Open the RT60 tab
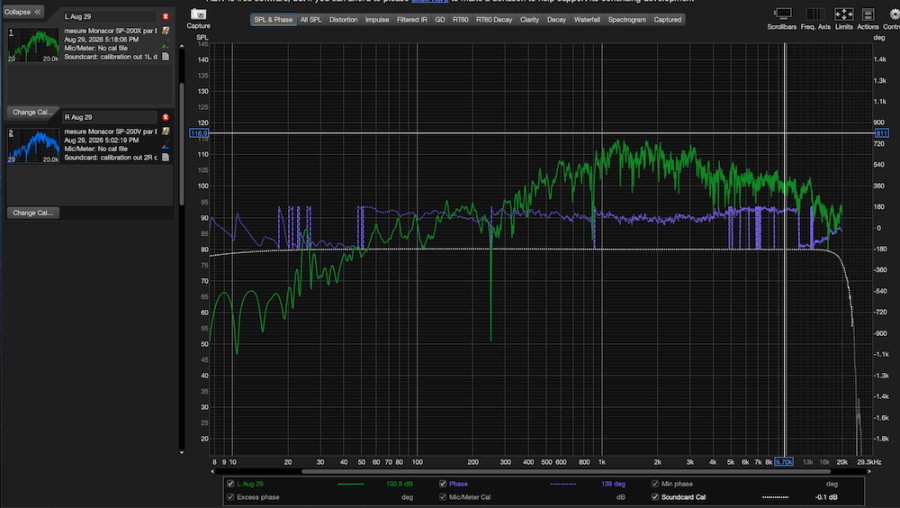Viewport: 900px width, 508px height. [x=460, y=20]
